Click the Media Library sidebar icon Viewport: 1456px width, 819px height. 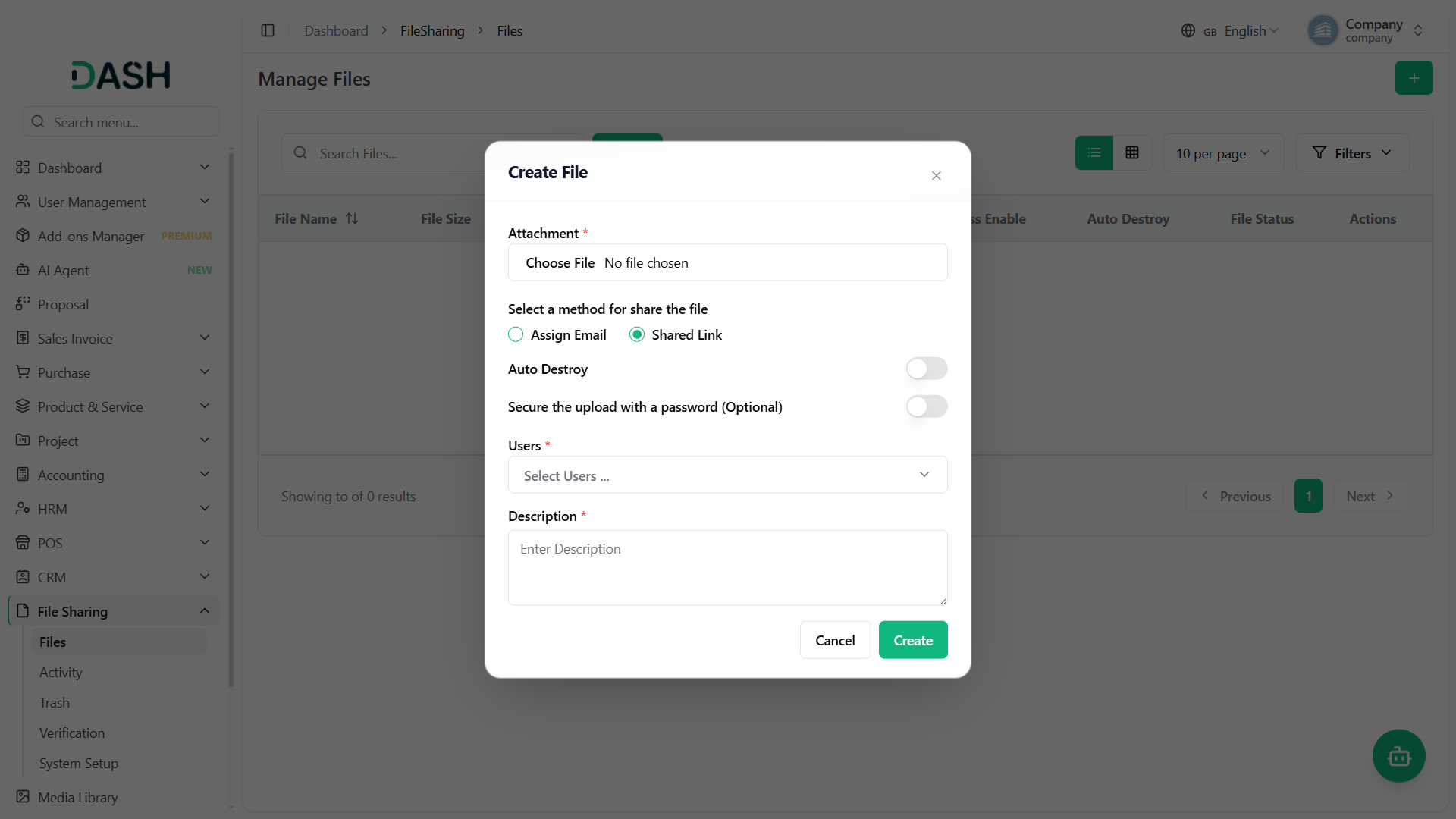pos(23,797)
